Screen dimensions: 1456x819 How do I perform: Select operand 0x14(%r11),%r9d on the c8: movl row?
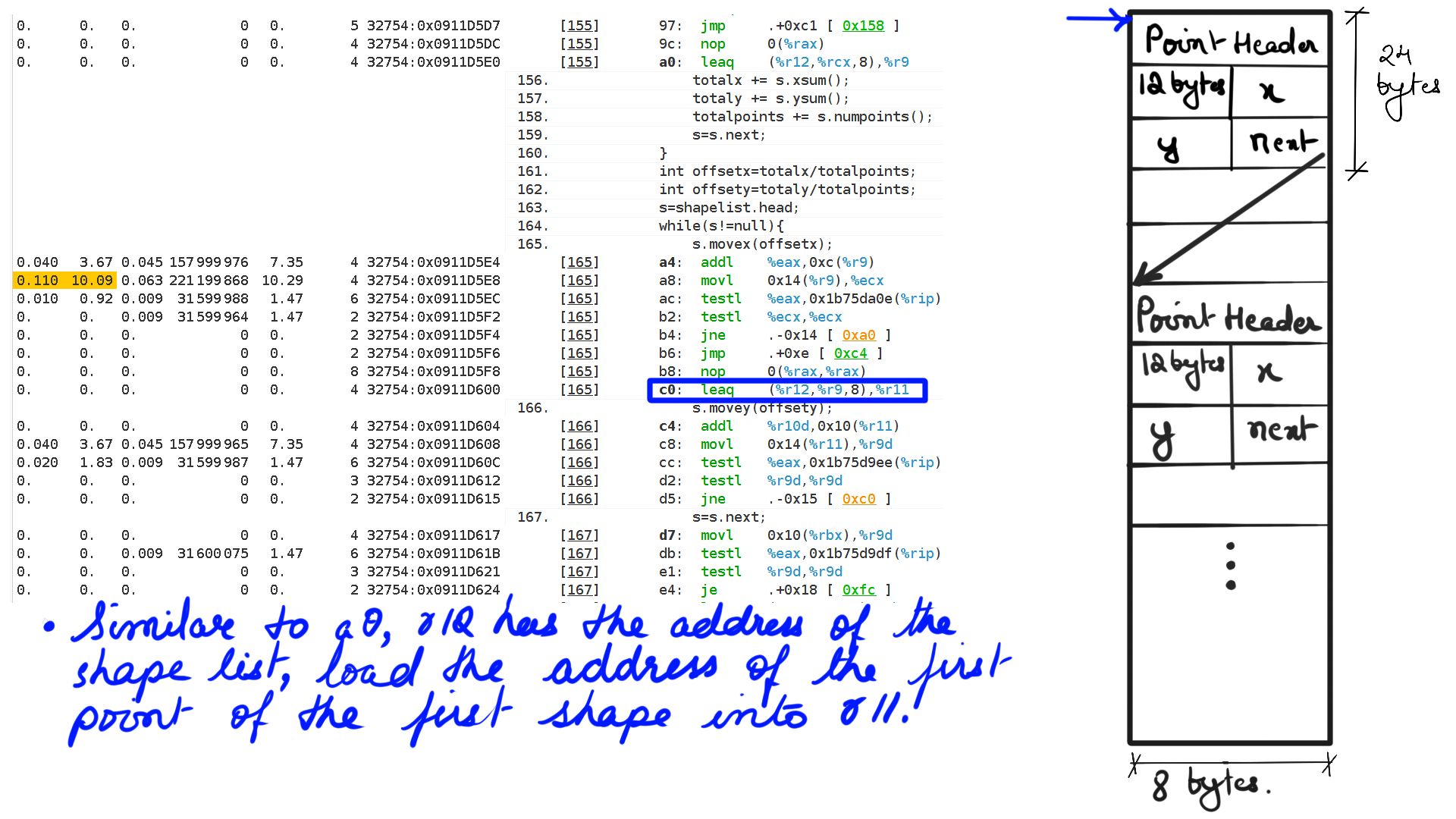coord(830,444)
